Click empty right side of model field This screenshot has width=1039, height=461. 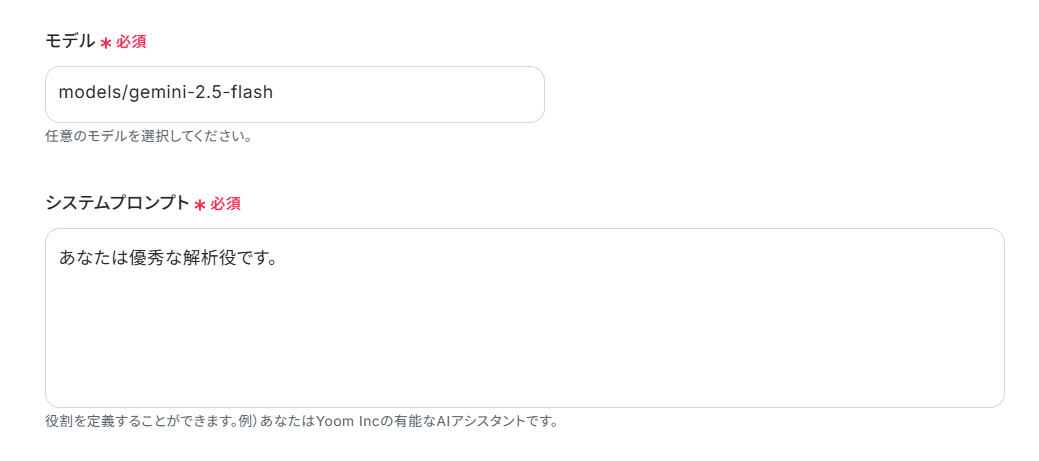click(x=411, y=94)
